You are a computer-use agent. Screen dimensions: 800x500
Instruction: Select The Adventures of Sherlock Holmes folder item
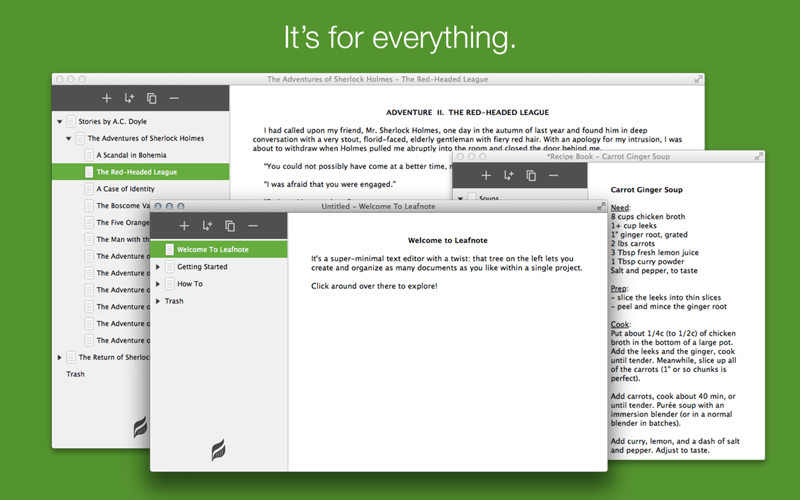[x=145, y=138]
